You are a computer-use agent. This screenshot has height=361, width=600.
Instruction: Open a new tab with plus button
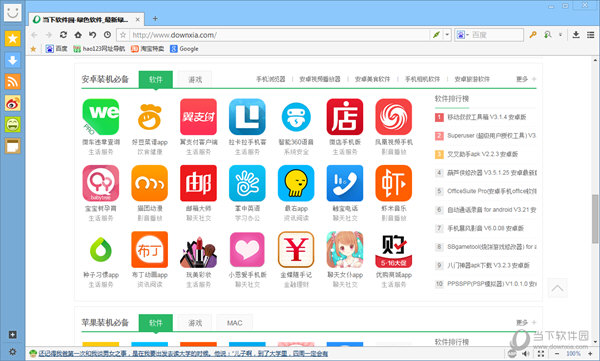155,18
